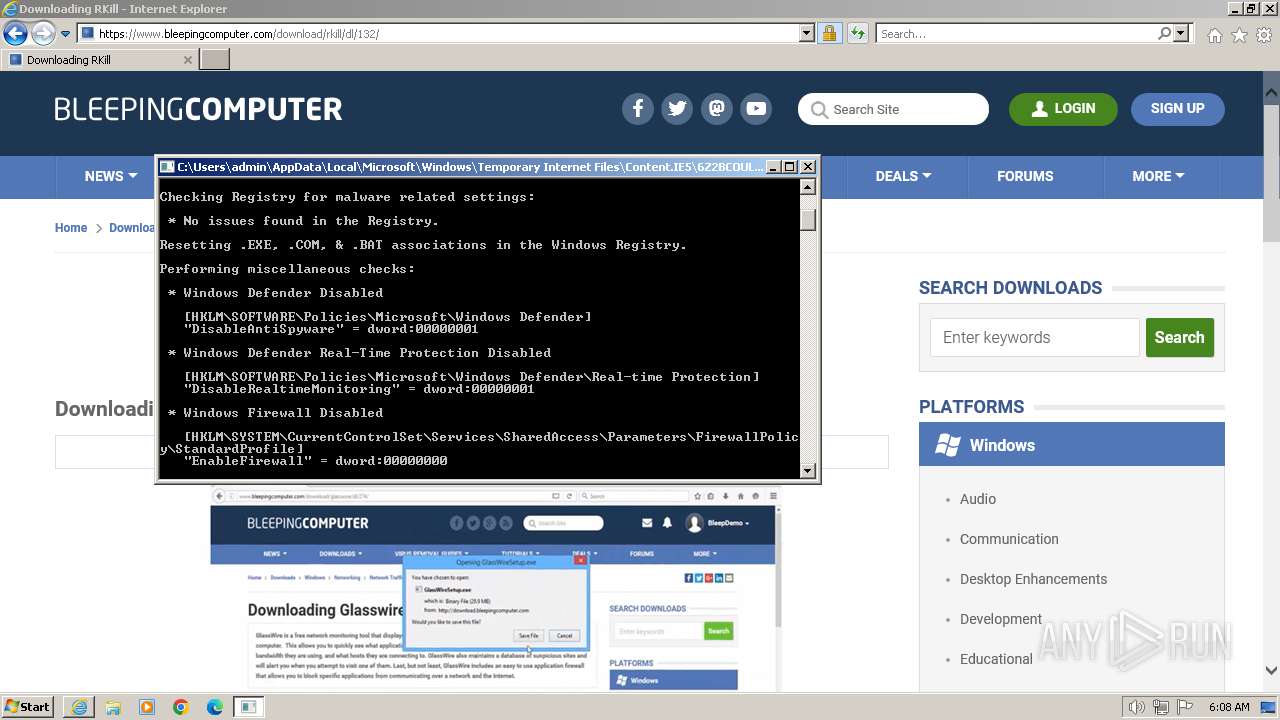1280x720 pixels.
Task: Open the Desktop Enhancements category link
Action: point(1033,579)
